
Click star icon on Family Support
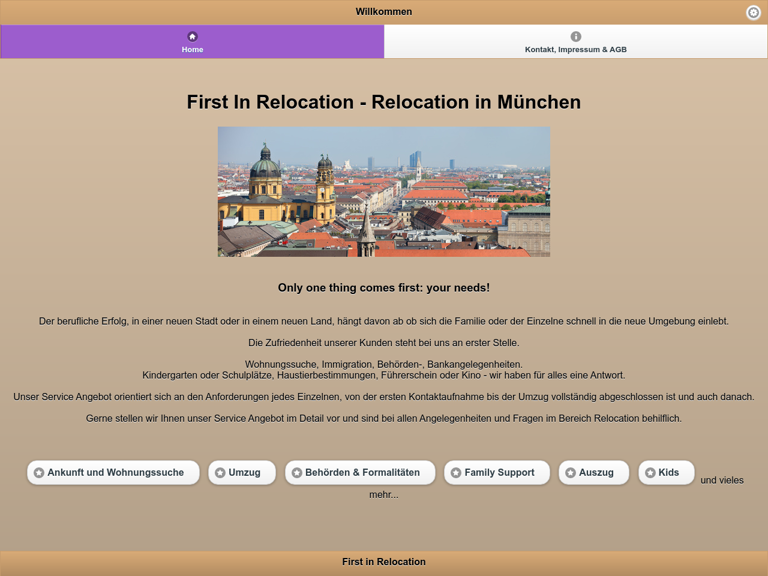click(456, 473)
